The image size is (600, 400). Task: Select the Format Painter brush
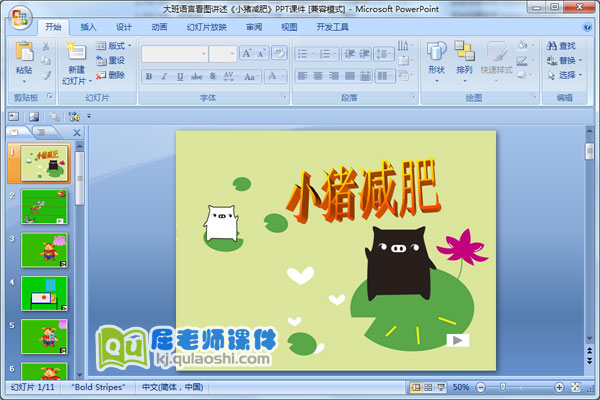46,75
